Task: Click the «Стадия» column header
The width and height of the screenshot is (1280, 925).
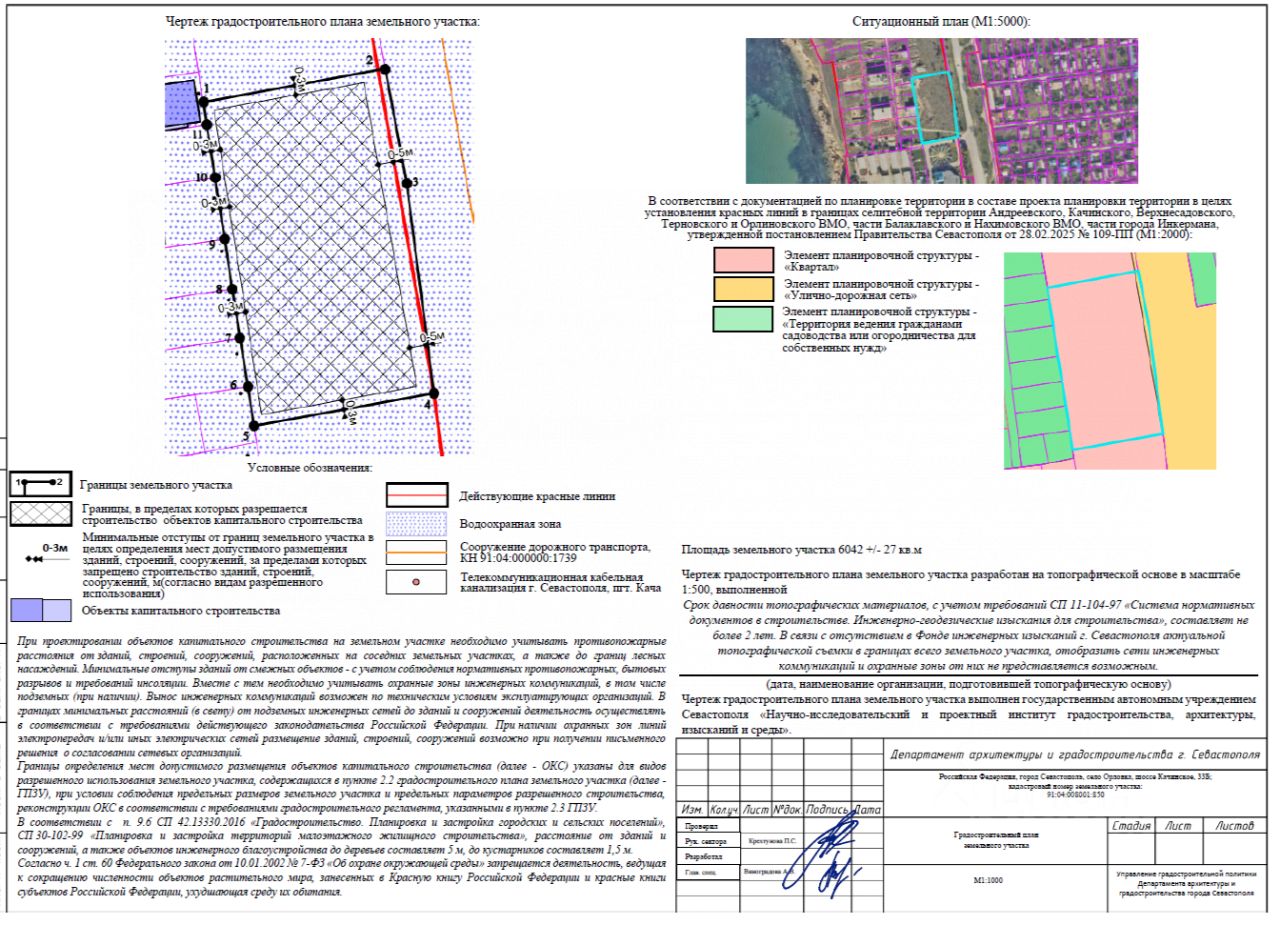Action: [1130, 825]
